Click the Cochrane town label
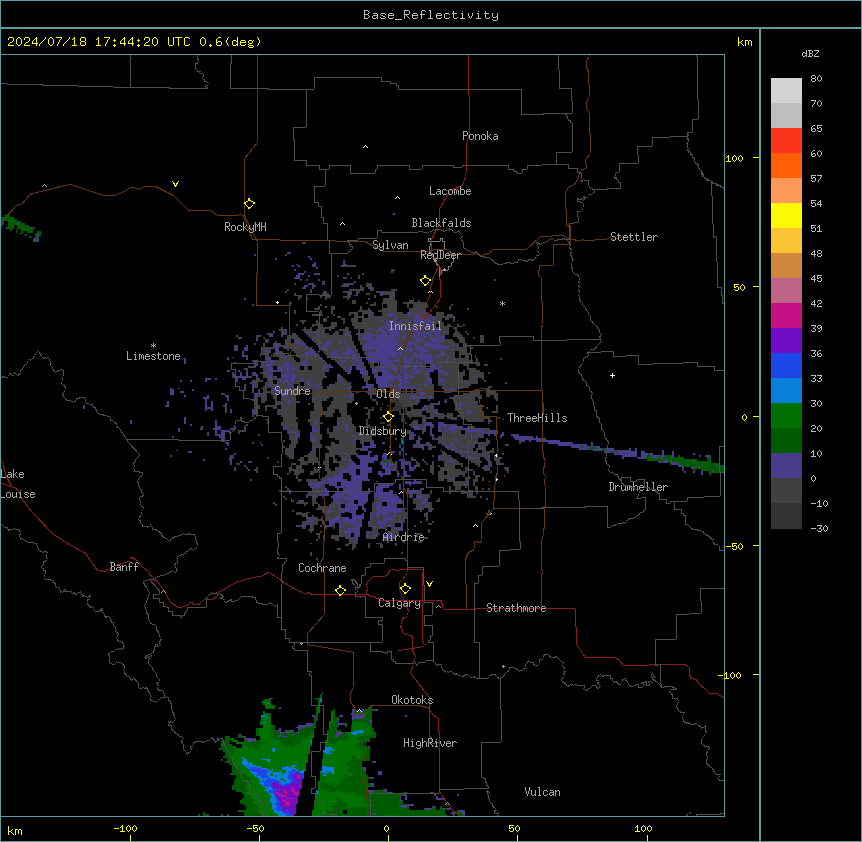This screenshot has width=862, height=842. point(322,568)
